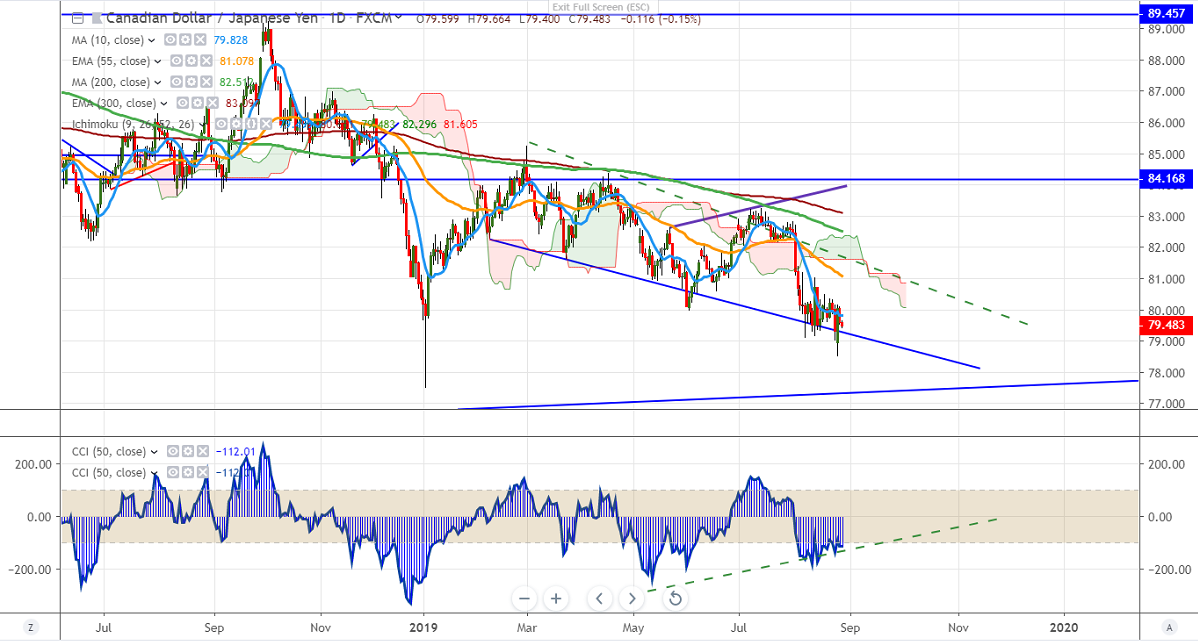Remove the second CCI (50, close) indicator
This screenshot has width=1198, height=642.
coord(202,472)
